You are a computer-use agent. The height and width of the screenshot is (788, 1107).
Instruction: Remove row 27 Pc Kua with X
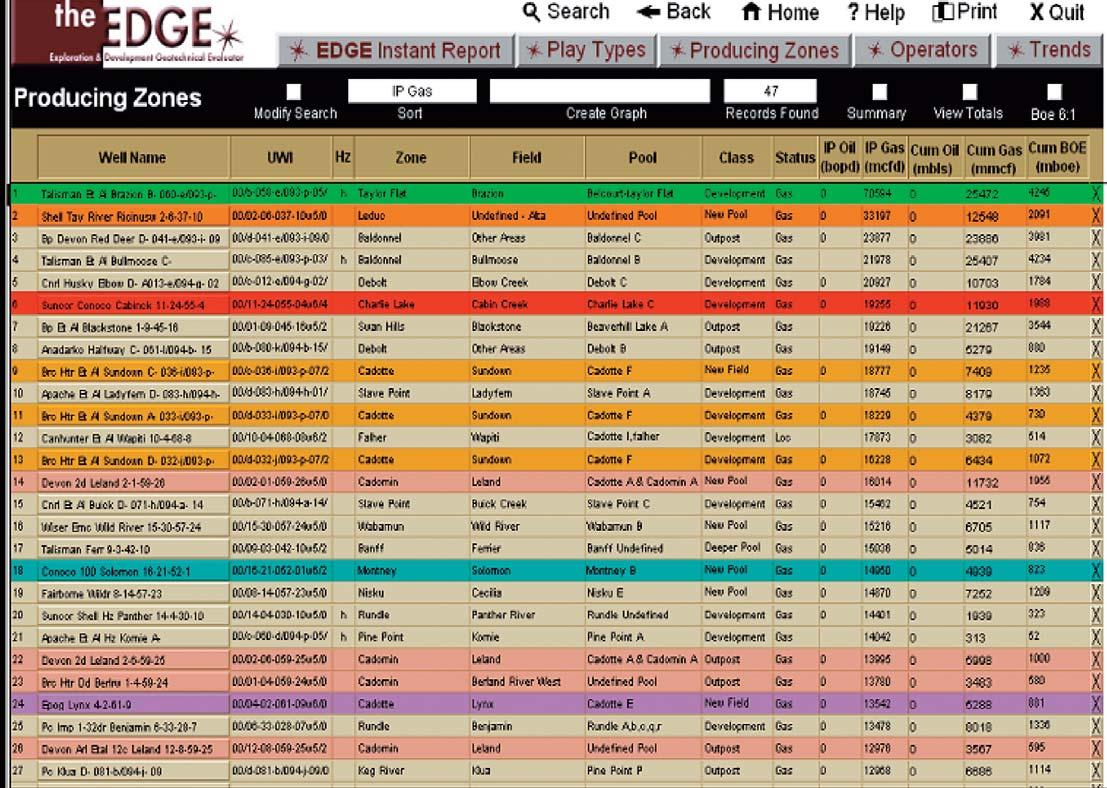click(x=1096, y=770)
